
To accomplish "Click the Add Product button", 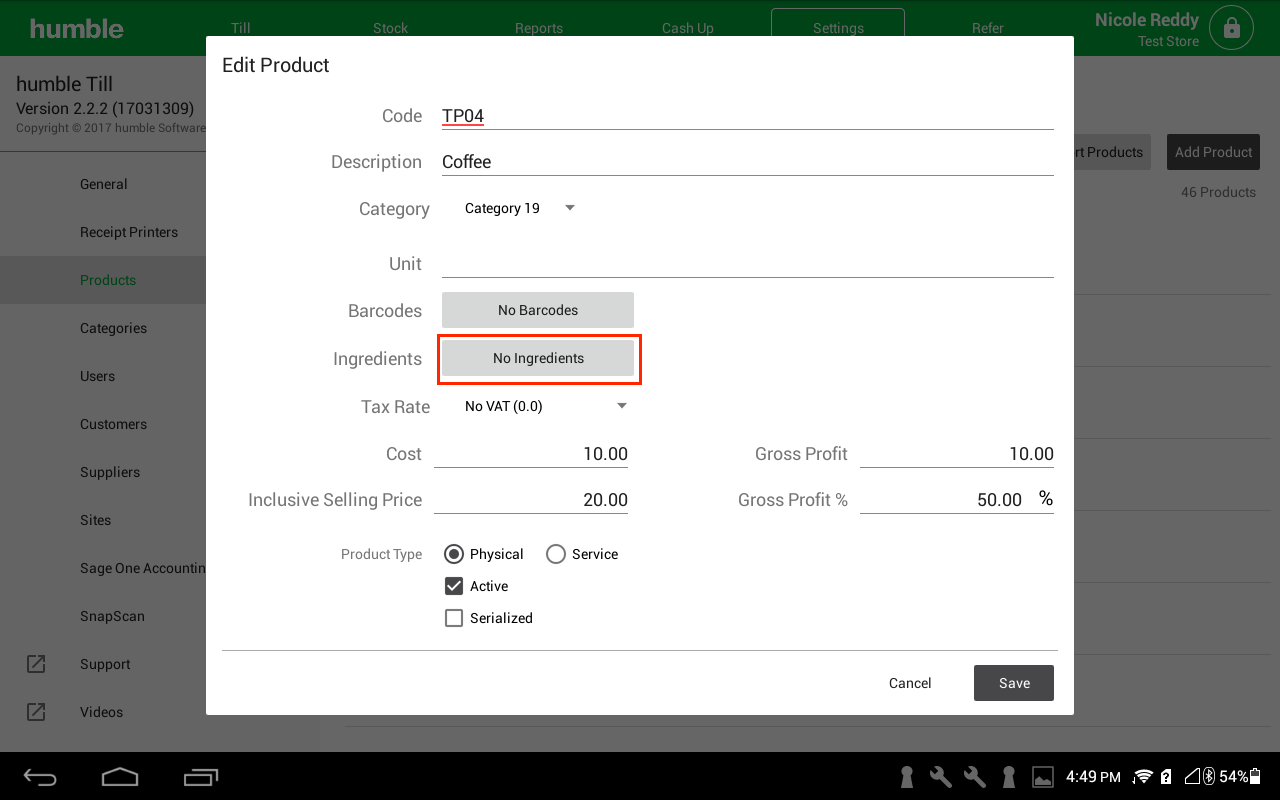I will [1213, 152].
